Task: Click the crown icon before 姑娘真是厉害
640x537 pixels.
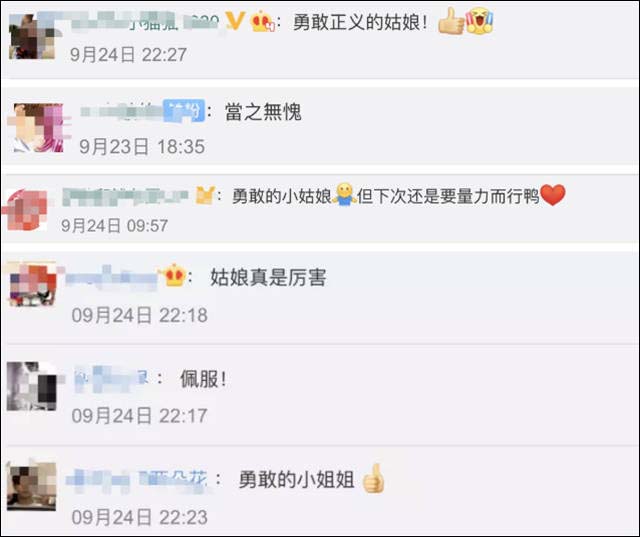Action: (174, 275)
